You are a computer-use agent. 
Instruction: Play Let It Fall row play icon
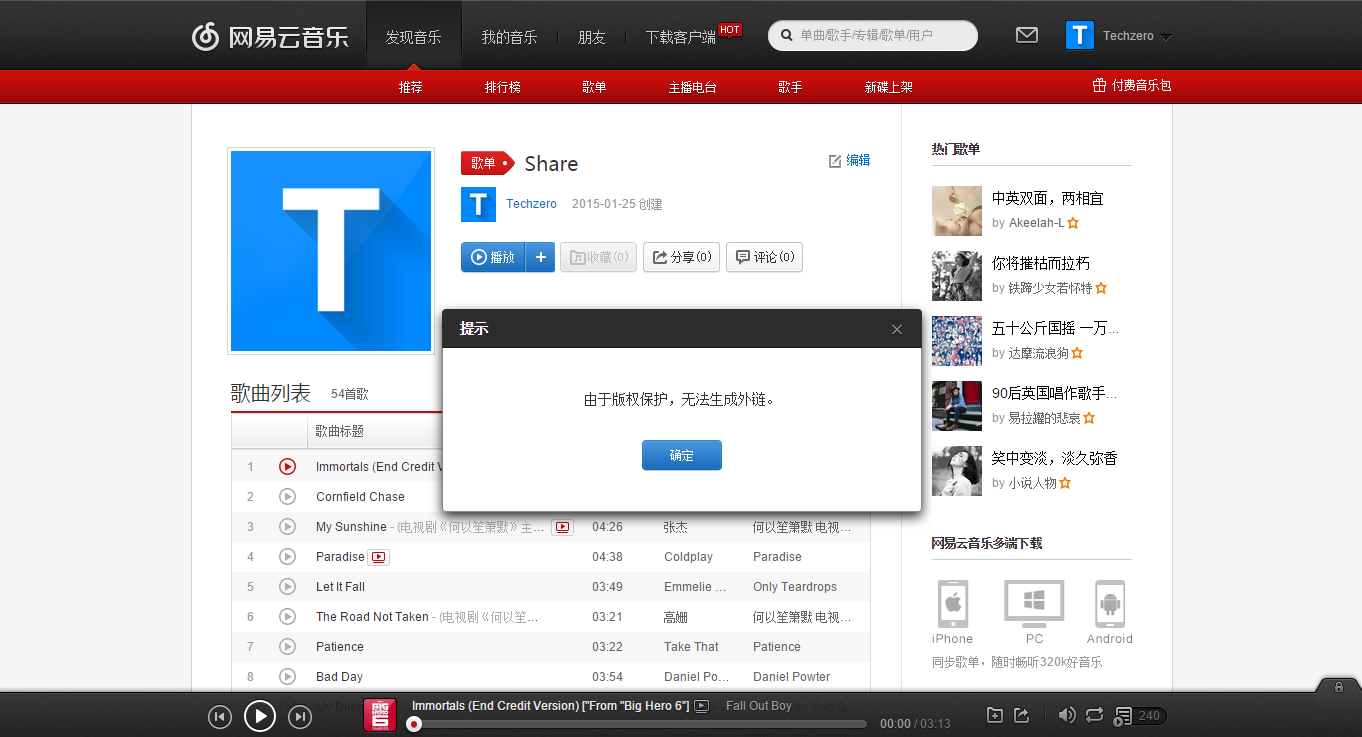pyautogui.click(x=287, y=587)
